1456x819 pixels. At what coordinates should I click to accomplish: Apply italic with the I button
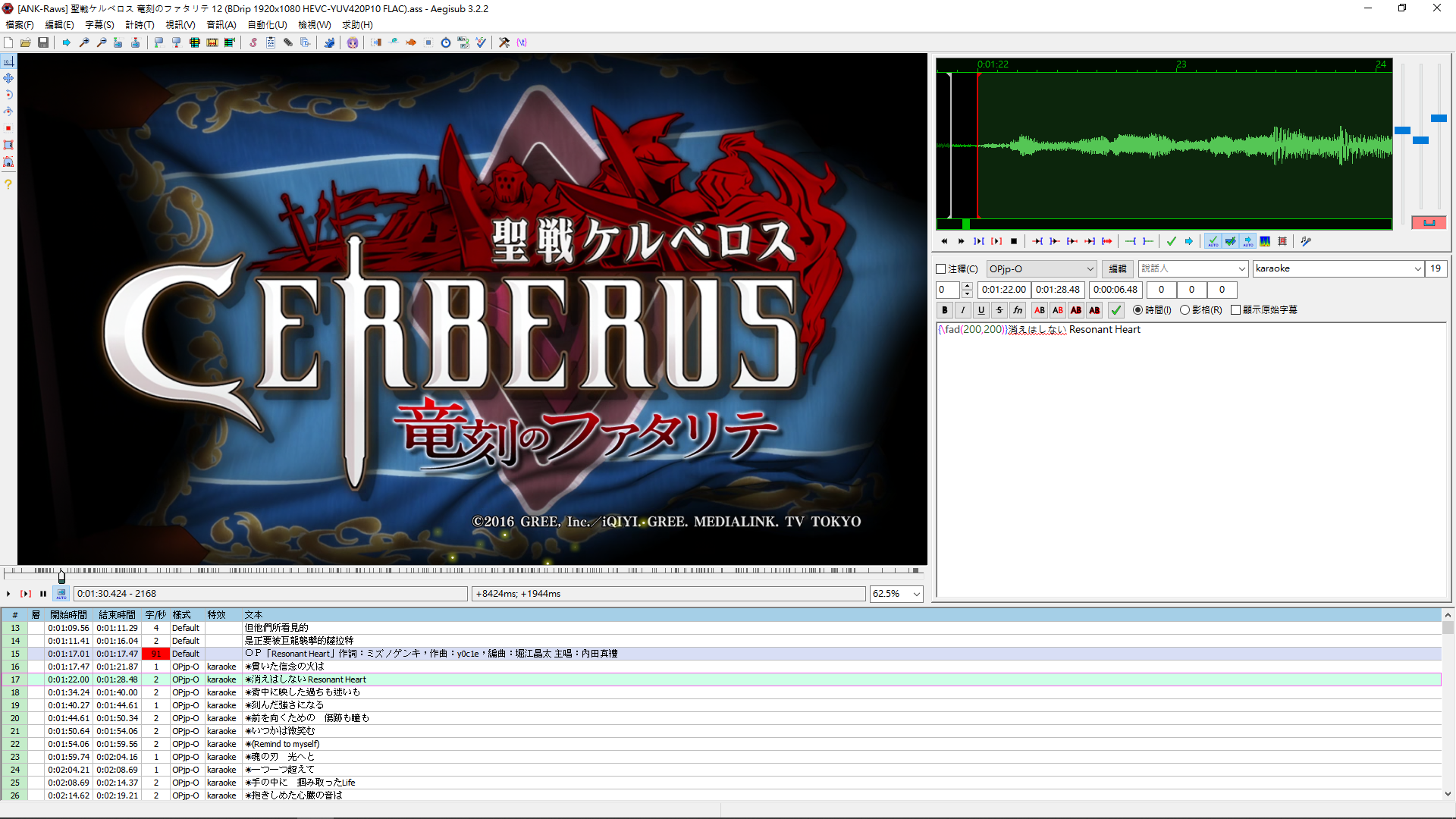(963, 309)
